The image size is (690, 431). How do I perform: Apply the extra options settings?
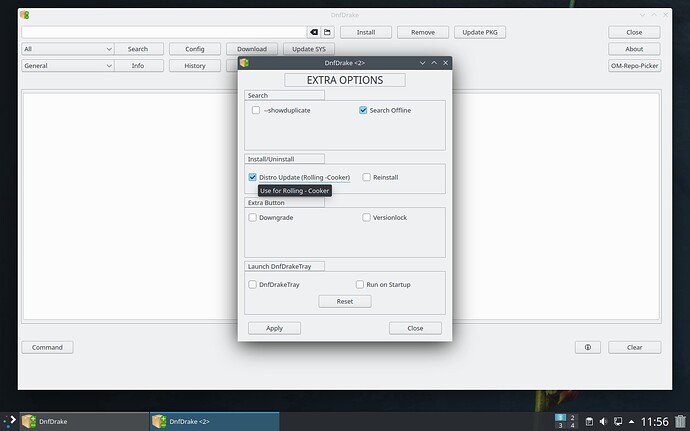pyautogui.click(x=274, y=328)
